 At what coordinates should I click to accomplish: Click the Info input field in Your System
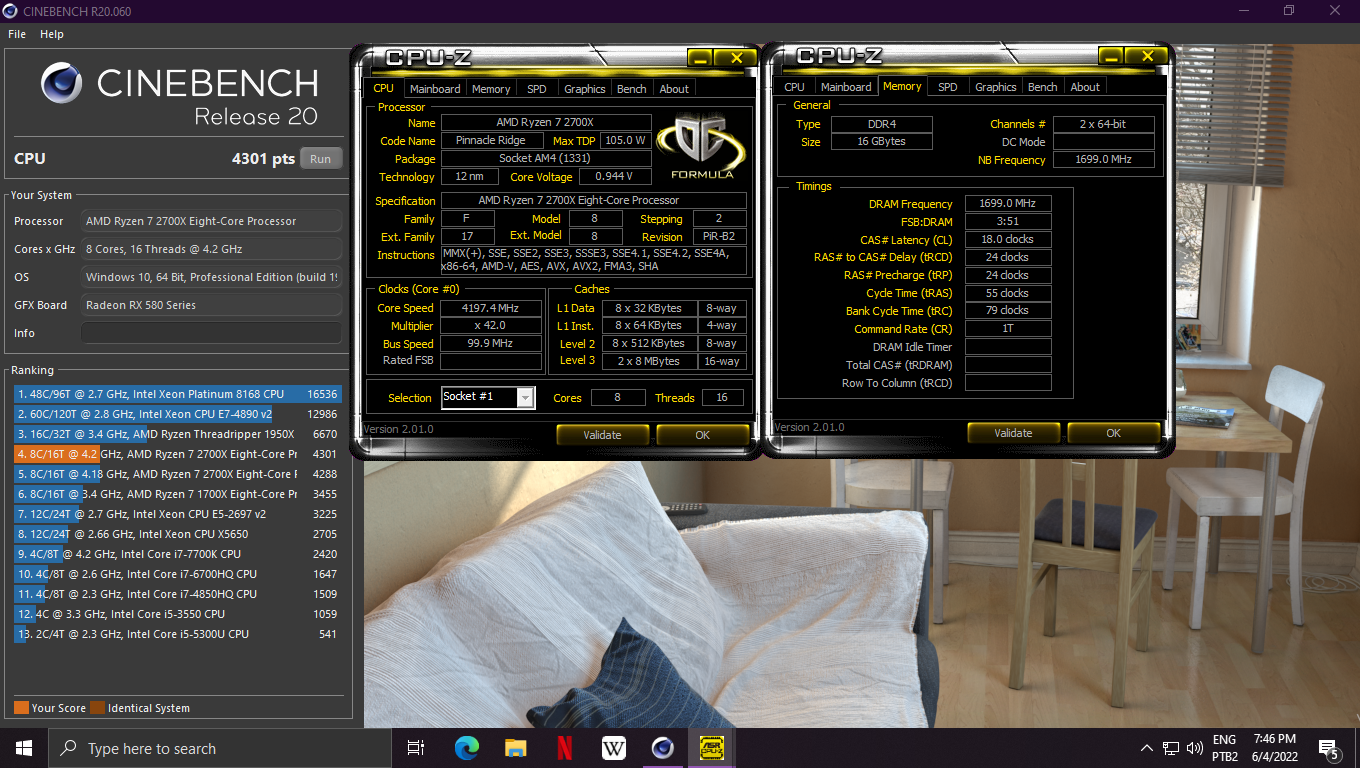point(211,333)
